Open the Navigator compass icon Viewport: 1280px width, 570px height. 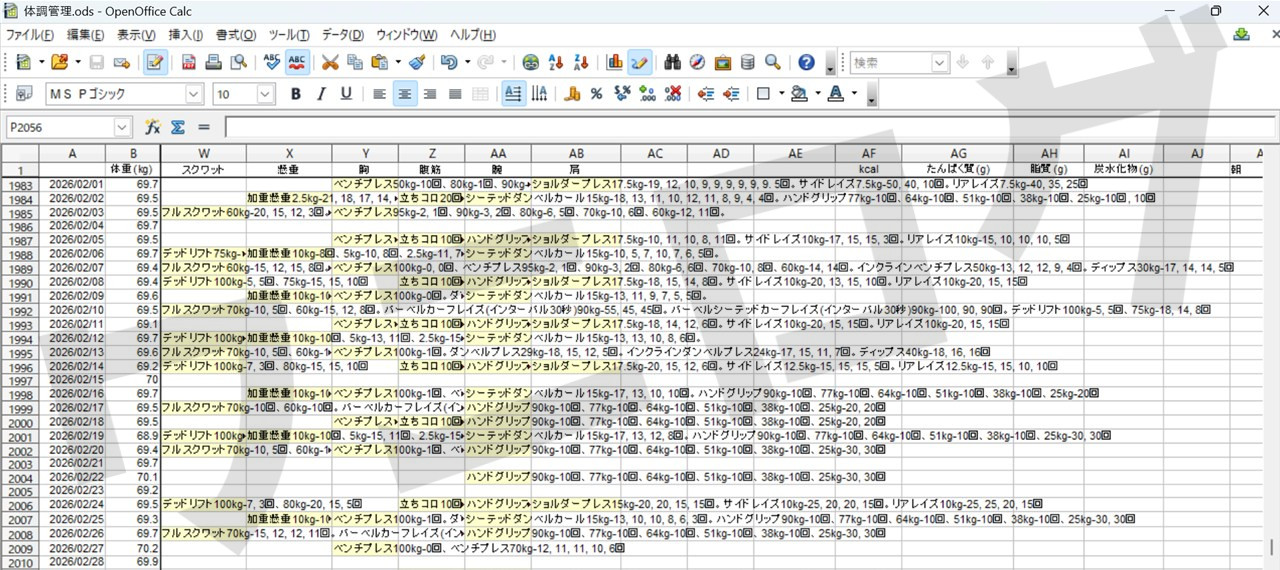coord(698,62)
